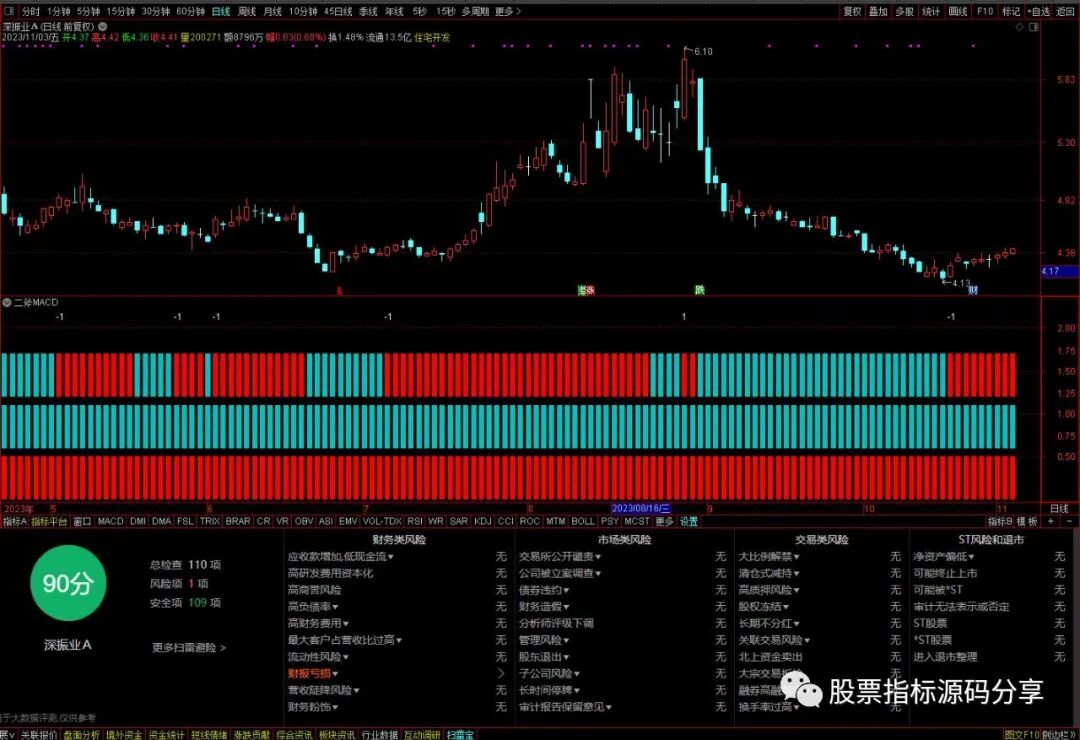This screenshot has width=1080, height=740.
Task: Open the 扫雷宝 bottom tab
Action: click(x=460, y=734)
